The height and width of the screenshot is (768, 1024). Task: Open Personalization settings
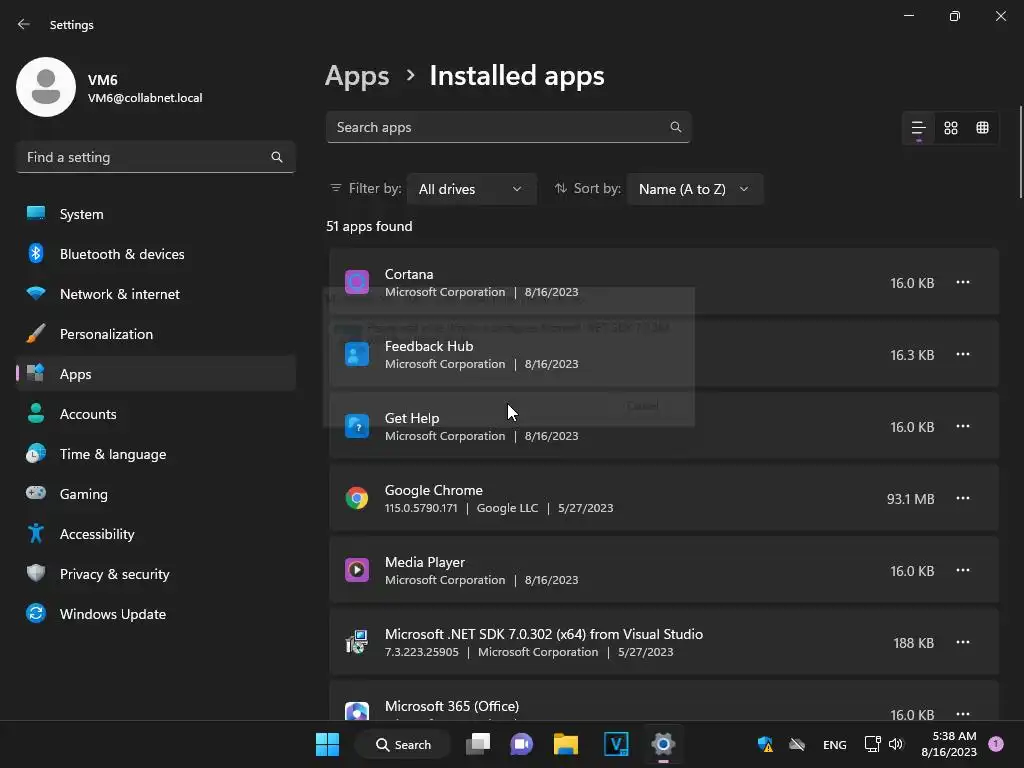coord(155,334)
